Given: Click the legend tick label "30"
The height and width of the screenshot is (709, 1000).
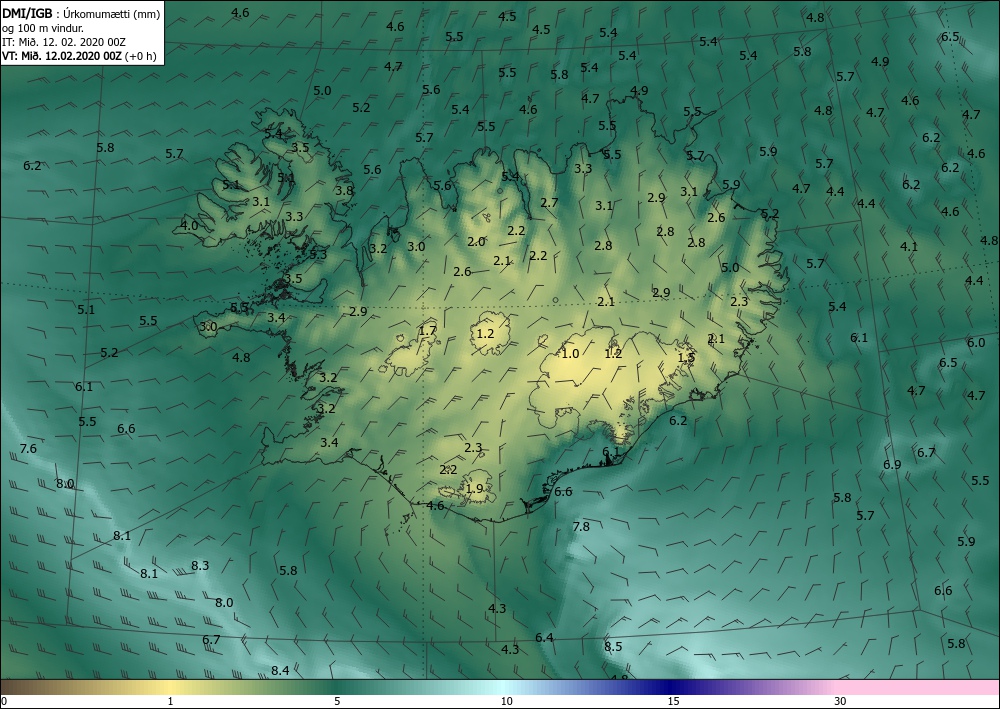Looking at the screenshot, I should [x=841, y=701].
